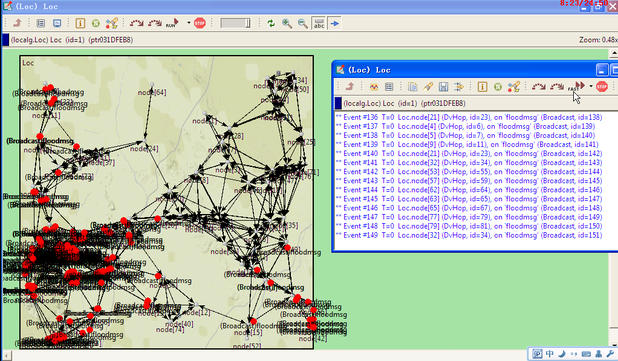The width and height of the screenshot is (618, 361).
Task: Click the info inspector icon in log window
Action: pos(482,86)
